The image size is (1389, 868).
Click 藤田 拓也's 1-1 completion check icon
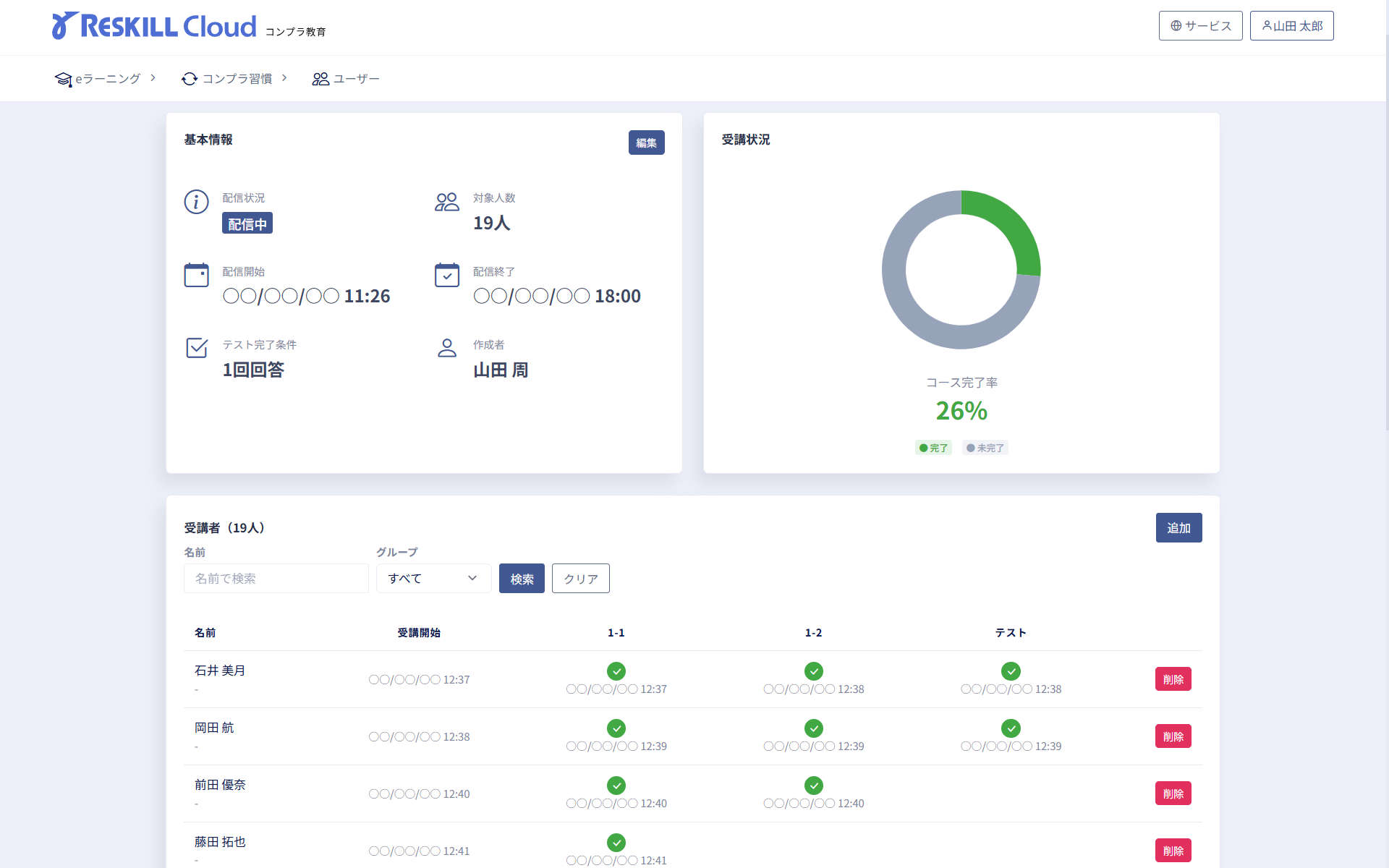(616, 843)
